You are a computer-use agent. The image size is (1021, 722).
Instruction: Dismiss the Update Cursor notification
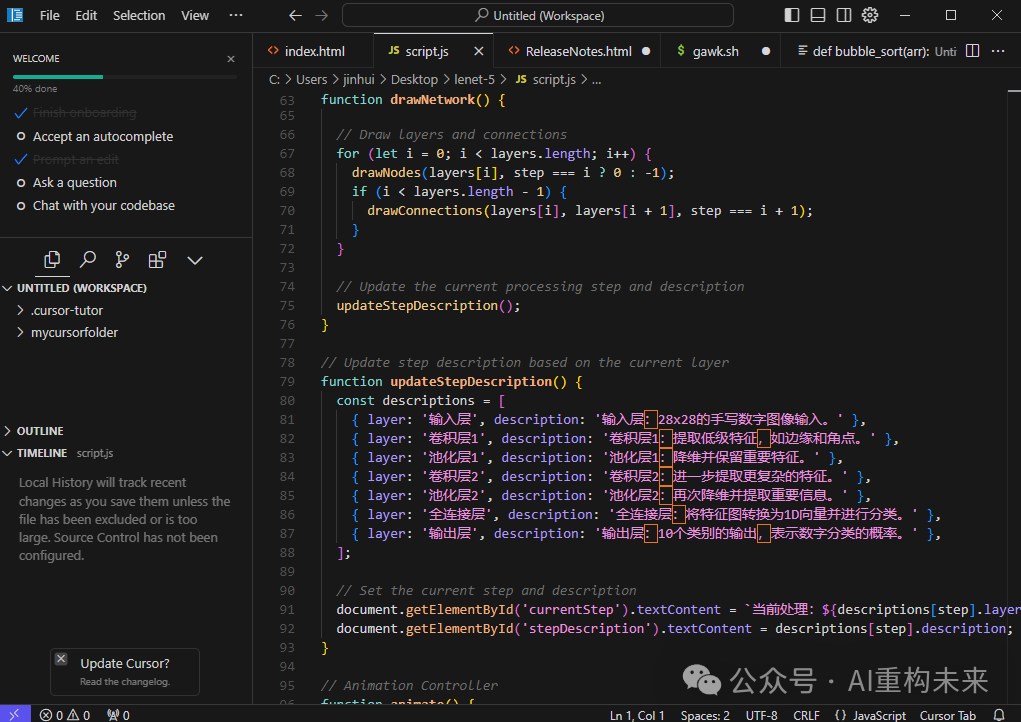tap(61, 658)
